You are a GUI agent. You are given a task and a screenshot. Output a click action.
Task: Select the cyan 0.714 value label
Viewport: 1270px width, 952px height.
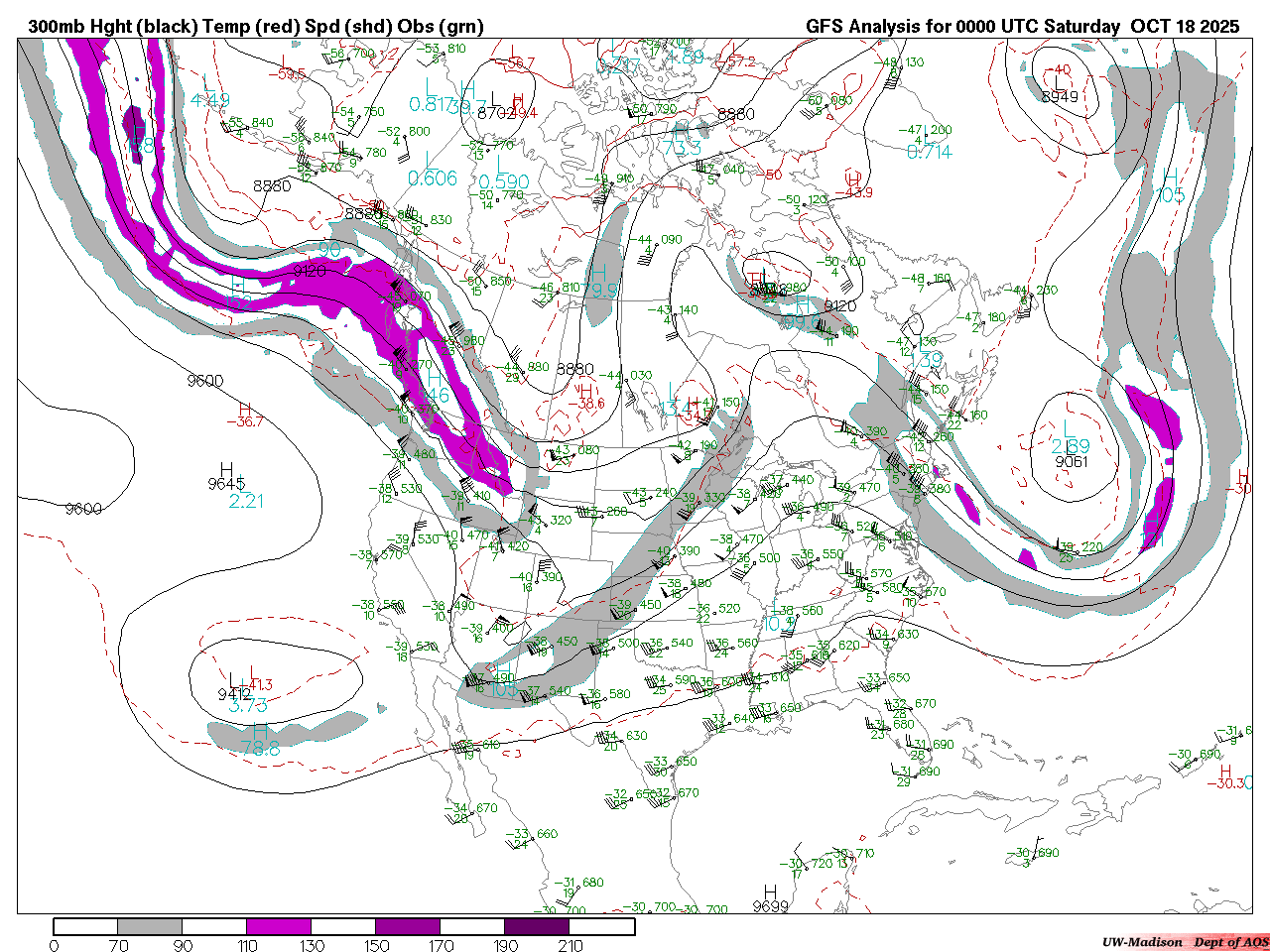tap(929, 152)
